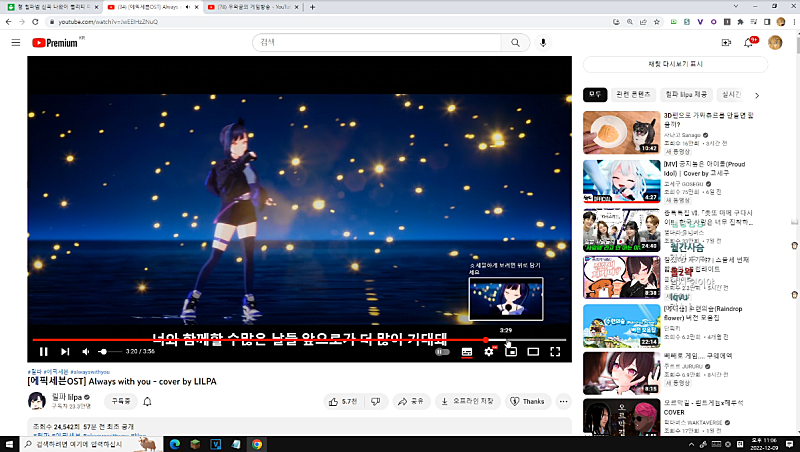Open YouTube hamburger guide menu
Image resolution: width=800 pixels, height=452 pixels.
click(16, 43)
